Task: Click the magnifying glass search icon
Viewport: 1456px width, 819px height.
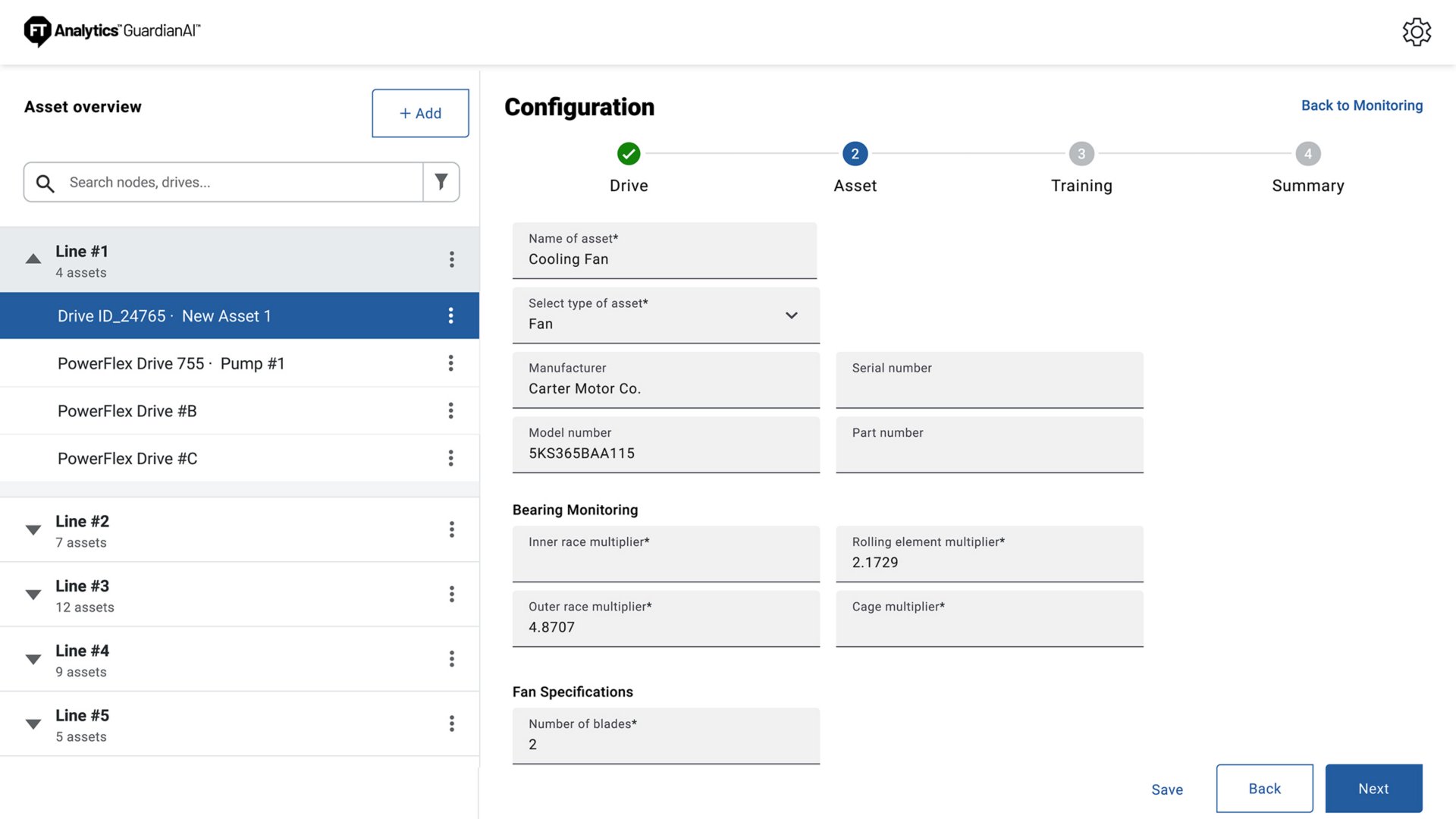Action: click(45, 183)
